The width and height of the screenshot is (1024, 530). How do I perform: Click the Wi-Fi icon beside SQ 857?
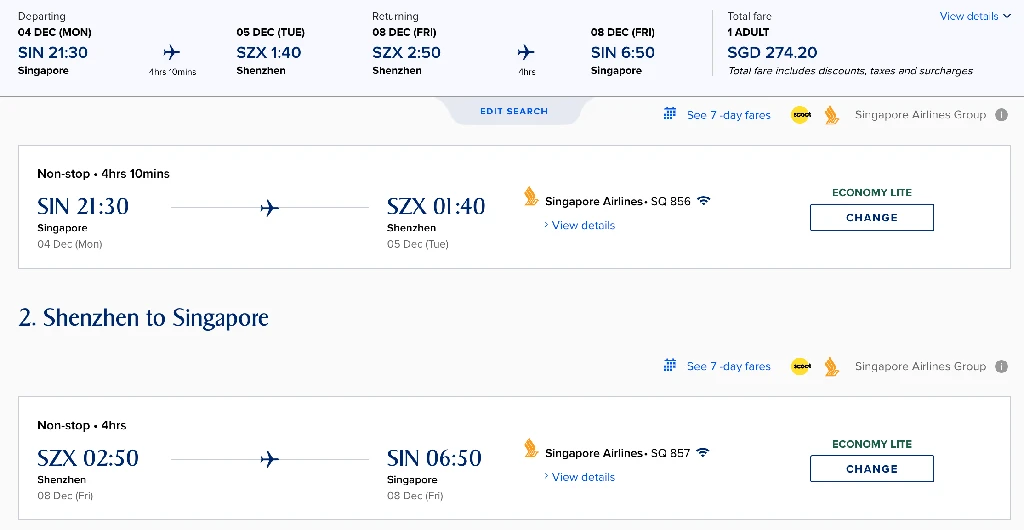704,453
